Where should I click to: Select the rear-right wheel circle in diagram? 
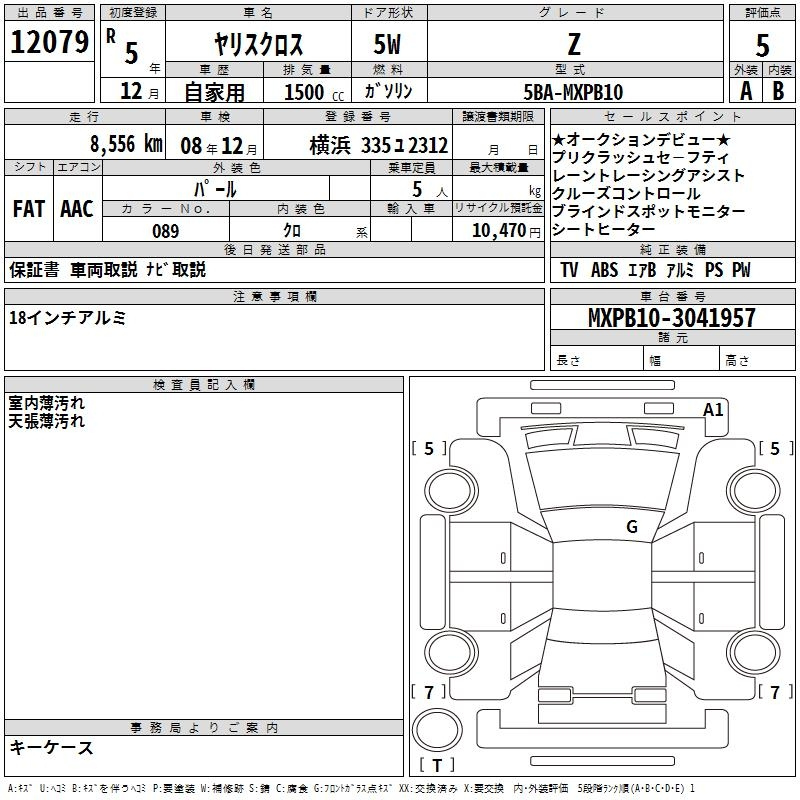click(x=747, y=646)
